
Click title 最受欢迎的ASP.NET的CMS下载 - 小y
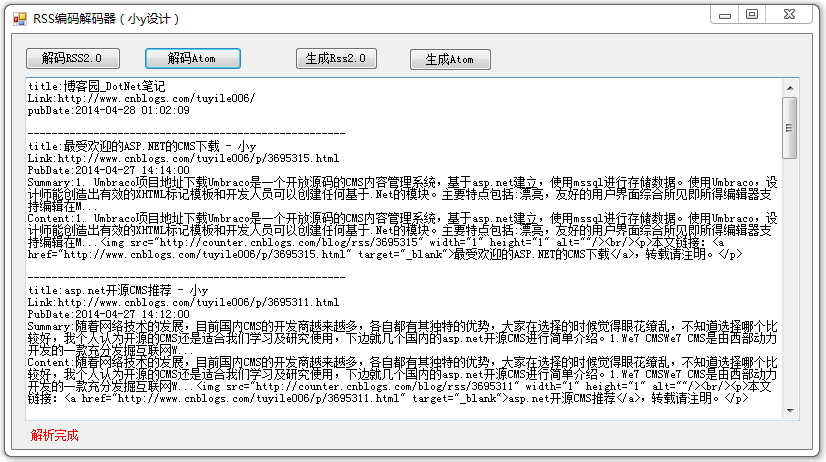[142, 146]
